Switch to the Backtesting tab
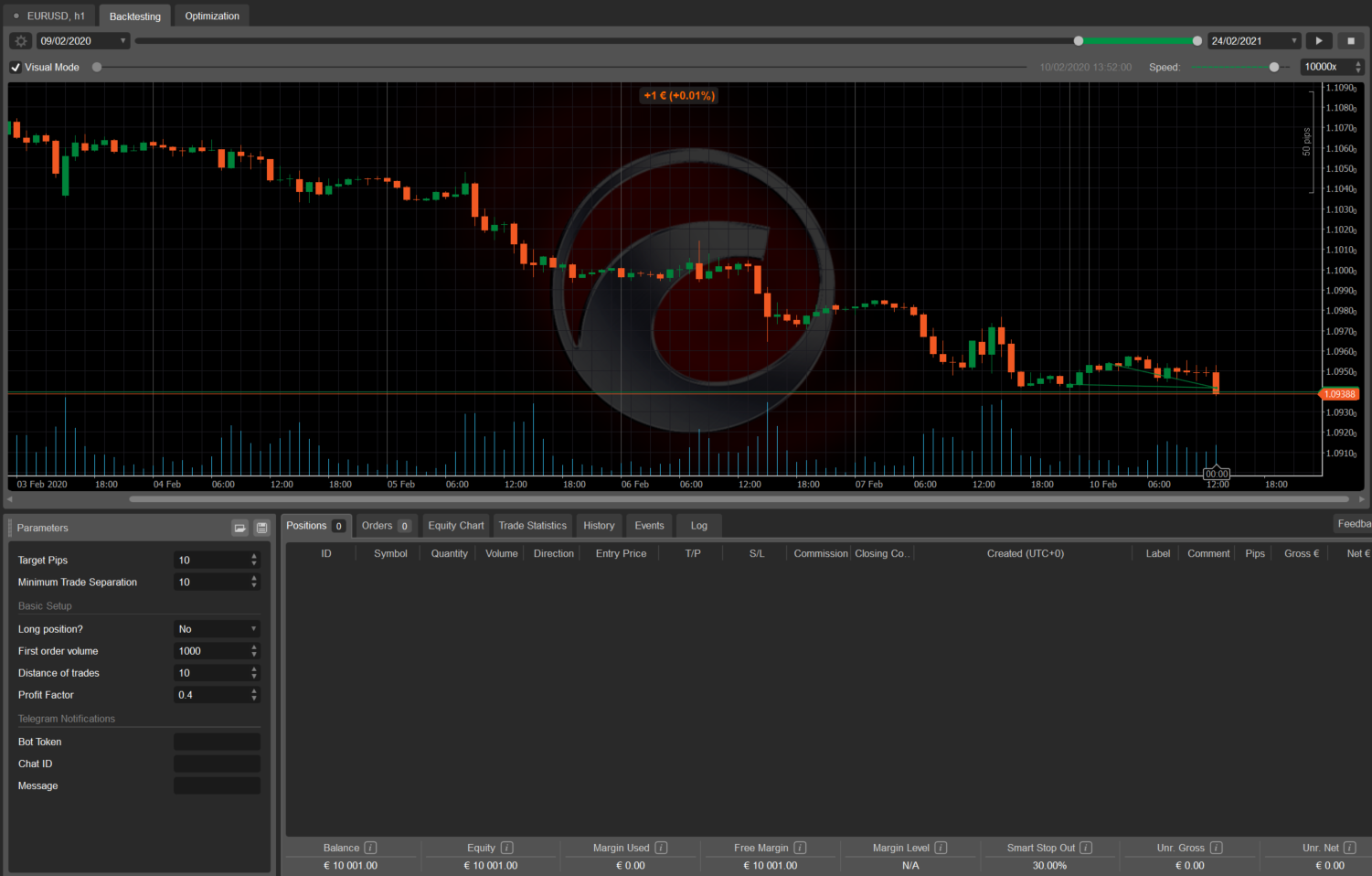Image resolution: width=1372 pixels, height=876 pixels. (x=134, y=16)
